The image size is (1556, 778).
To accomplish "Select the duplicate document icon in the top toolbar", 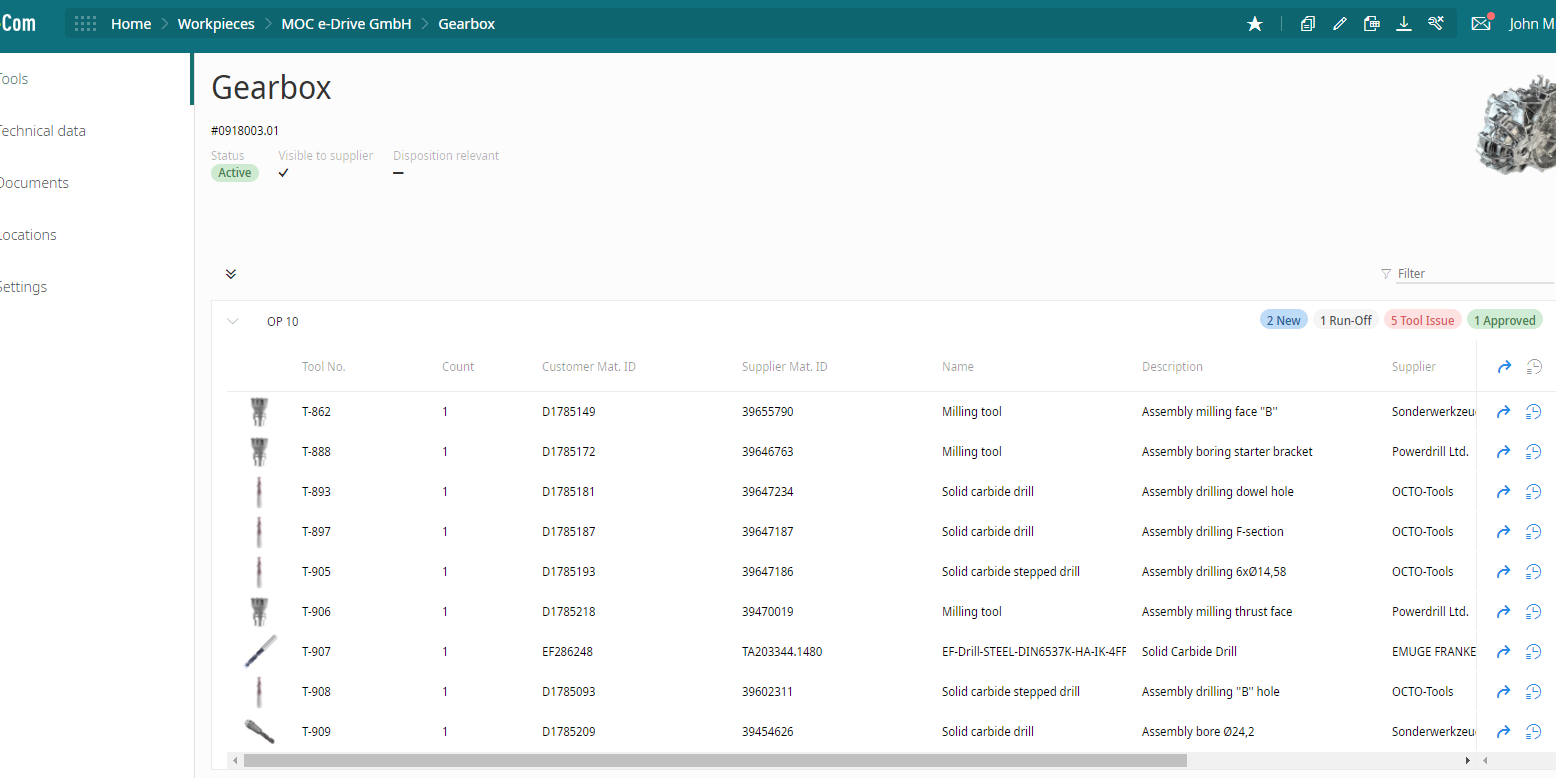I will click(1308, 23).
